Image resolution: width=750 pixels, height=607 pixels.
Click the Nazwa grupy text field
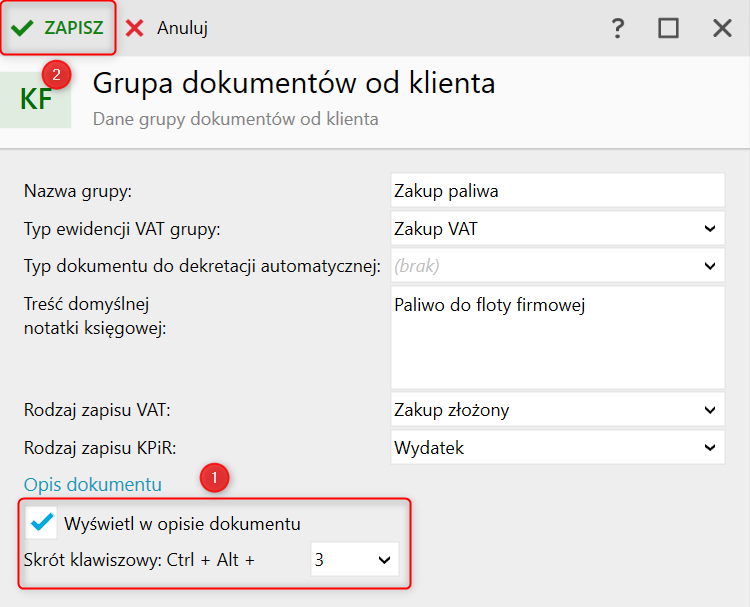point(556,190)
